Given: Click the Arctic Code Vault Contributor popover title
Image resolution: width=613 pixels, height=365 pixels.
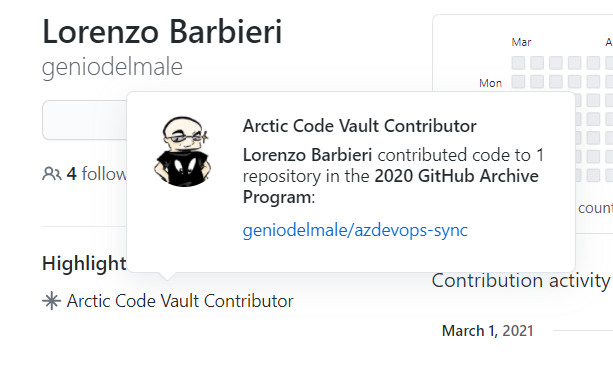Looking at the screenshot, I should (x=360, y=126).
